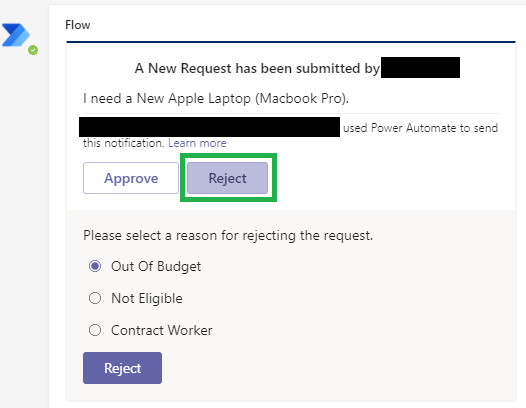Click the used Power Automate notification text
This screenshot has width=526, height=408.
tap(420, 128)
